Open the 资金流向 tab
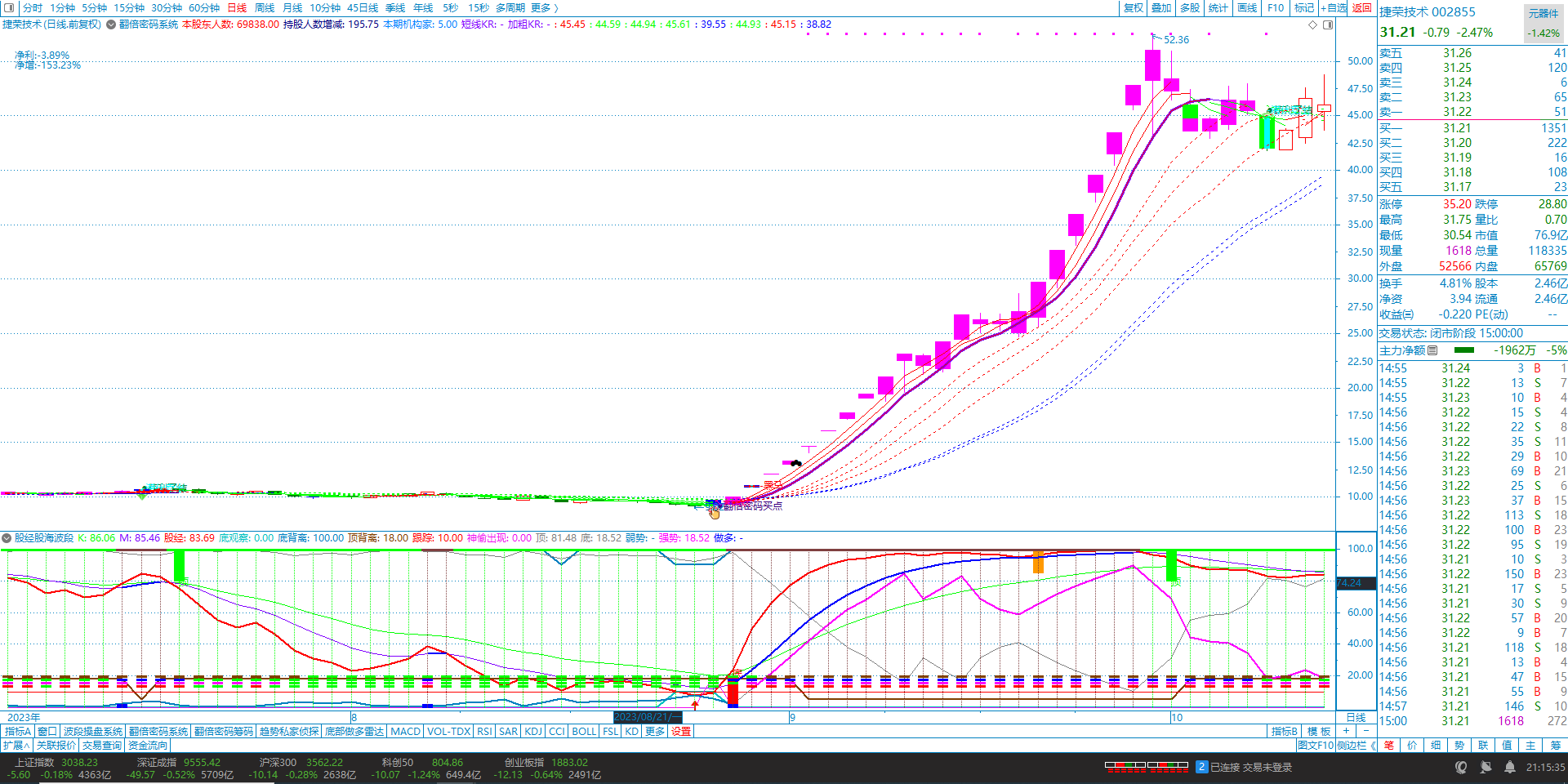Viewport: 1568px width, 784px height. [x=148, y=746]
